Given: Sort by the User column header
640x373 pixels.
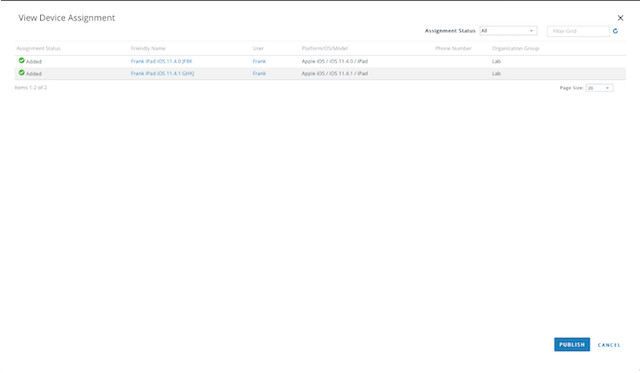Looking at the screenshot, I should coord(258,48).
